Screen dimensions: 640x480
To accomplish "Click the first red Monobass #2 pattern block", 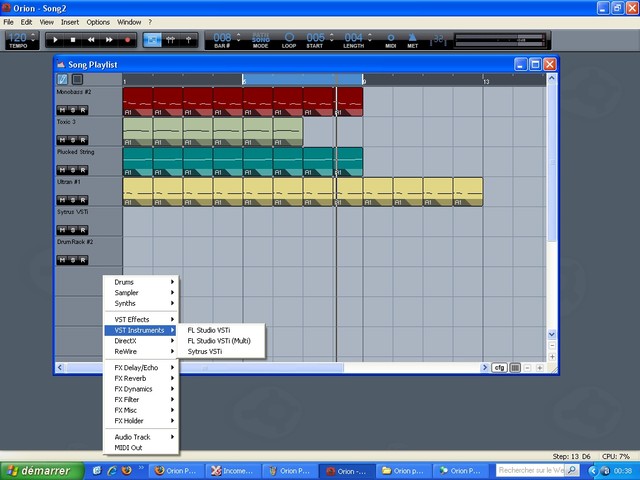I will pyautogui.click(x=138, y=102).
